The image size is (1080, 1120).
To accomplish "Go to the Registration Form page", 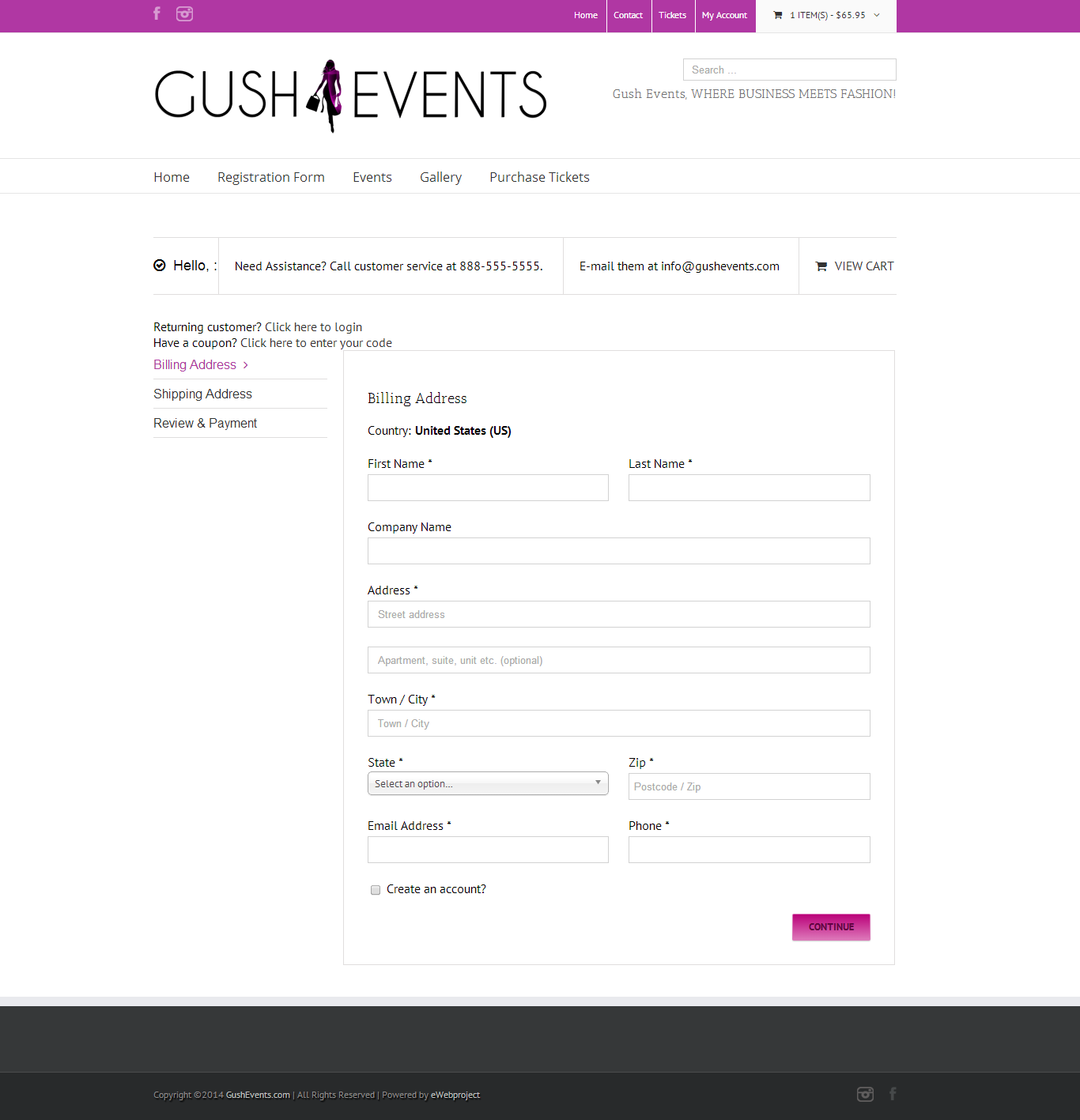I will click(270, 177).
